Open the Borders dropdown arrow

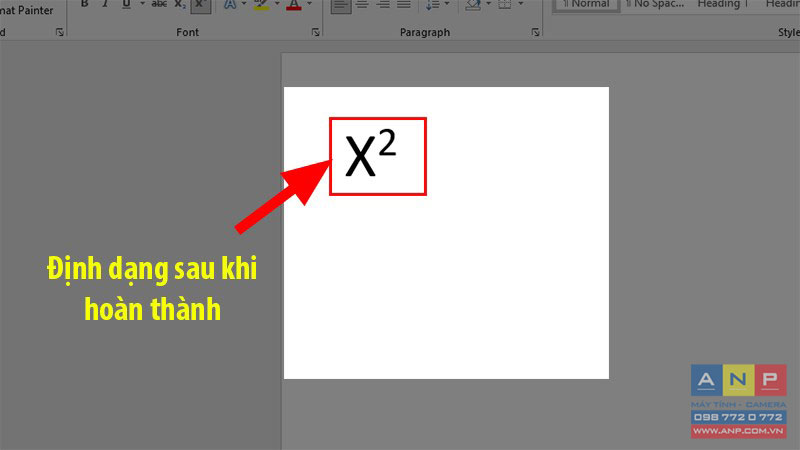point(520,4)
